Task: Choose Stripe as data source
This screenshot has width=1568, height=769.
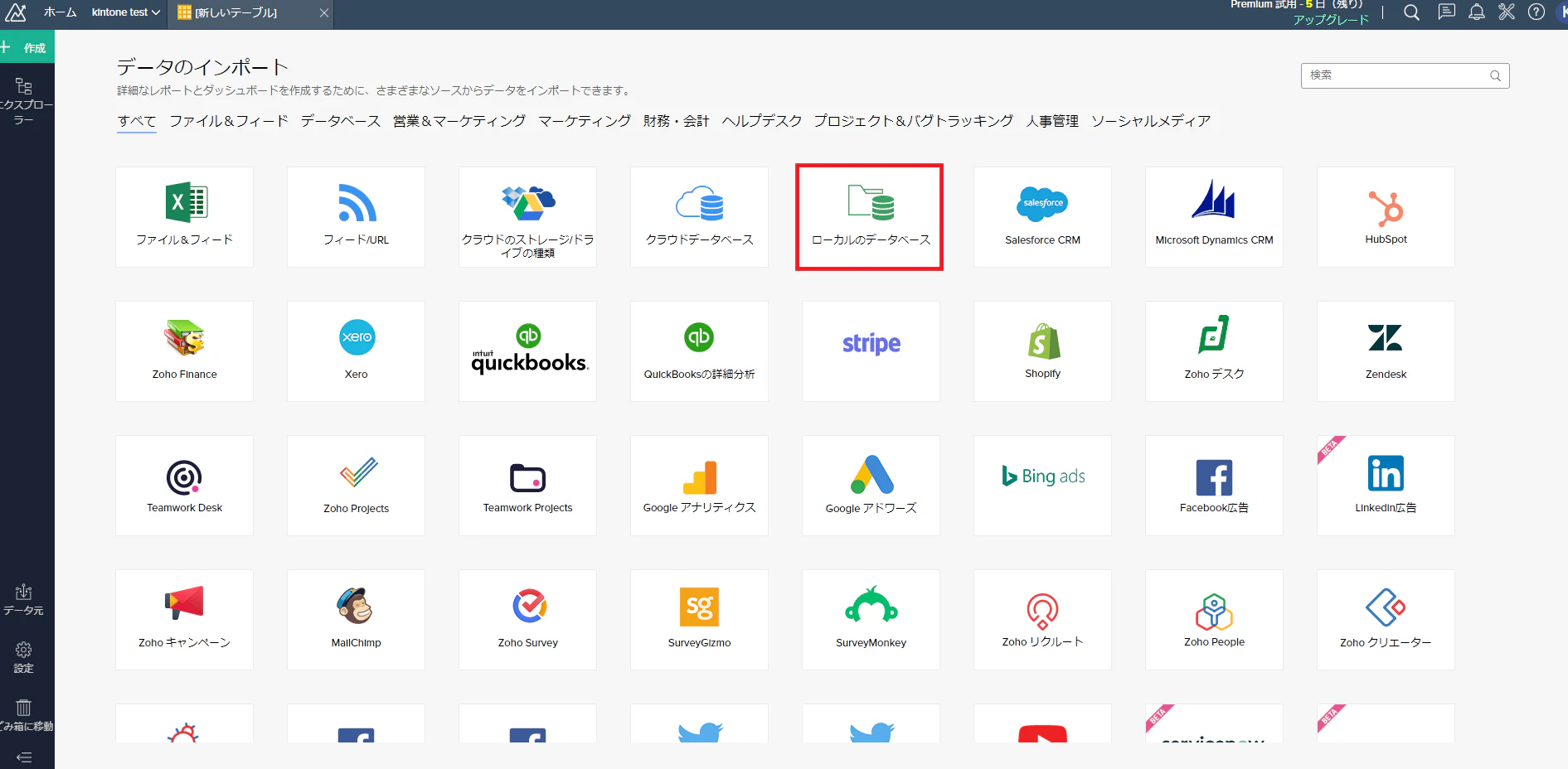Action: 871,351
